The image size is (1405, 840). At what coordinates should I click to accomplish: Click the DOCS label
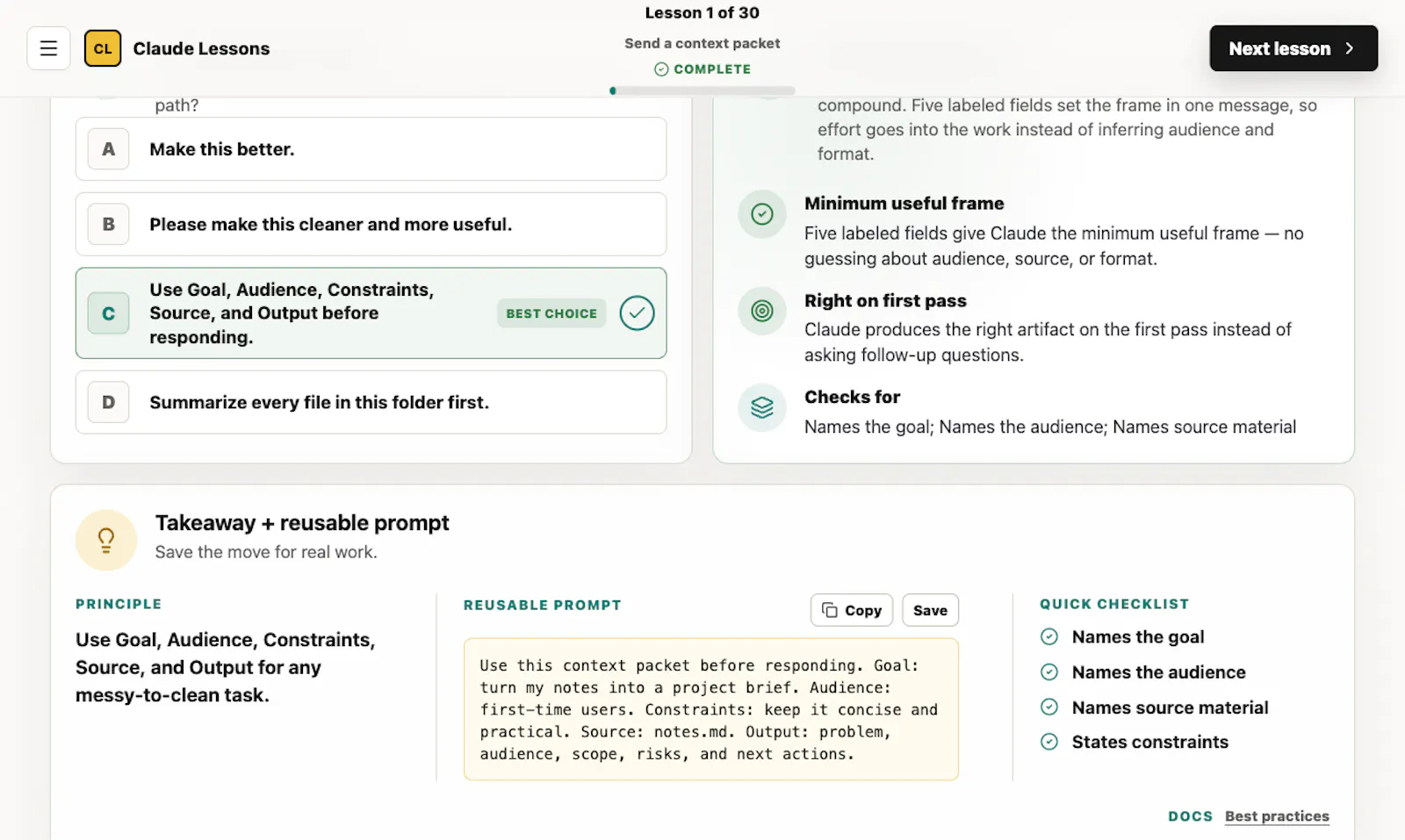pos(1190,816)
